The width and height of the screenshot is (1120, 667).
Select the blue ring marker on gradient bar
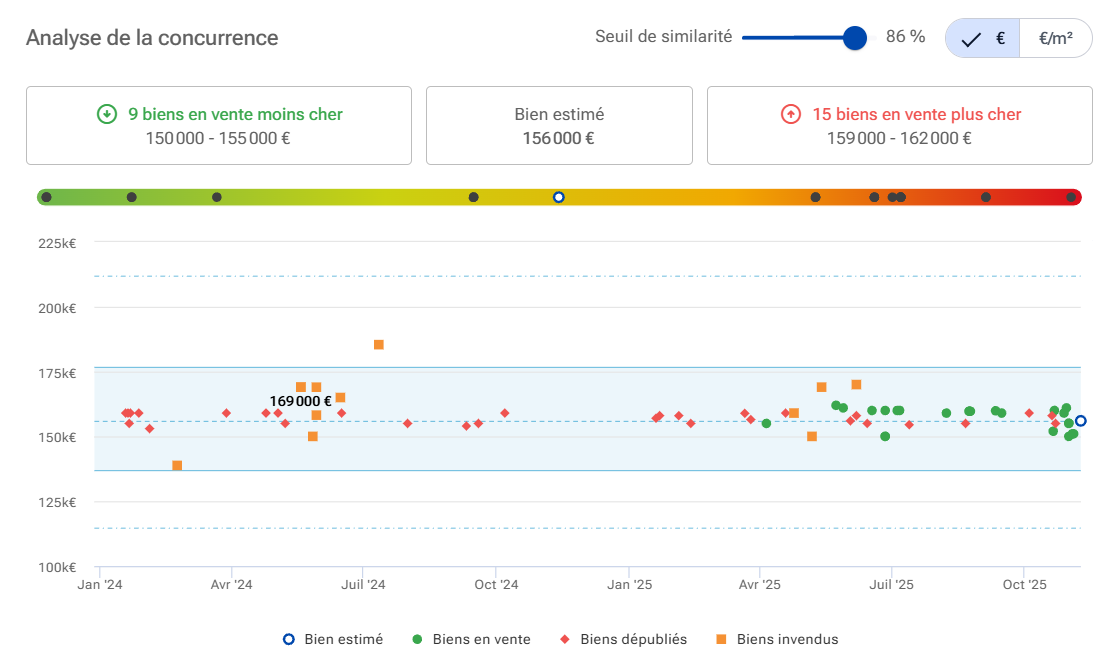coord(559,197)
